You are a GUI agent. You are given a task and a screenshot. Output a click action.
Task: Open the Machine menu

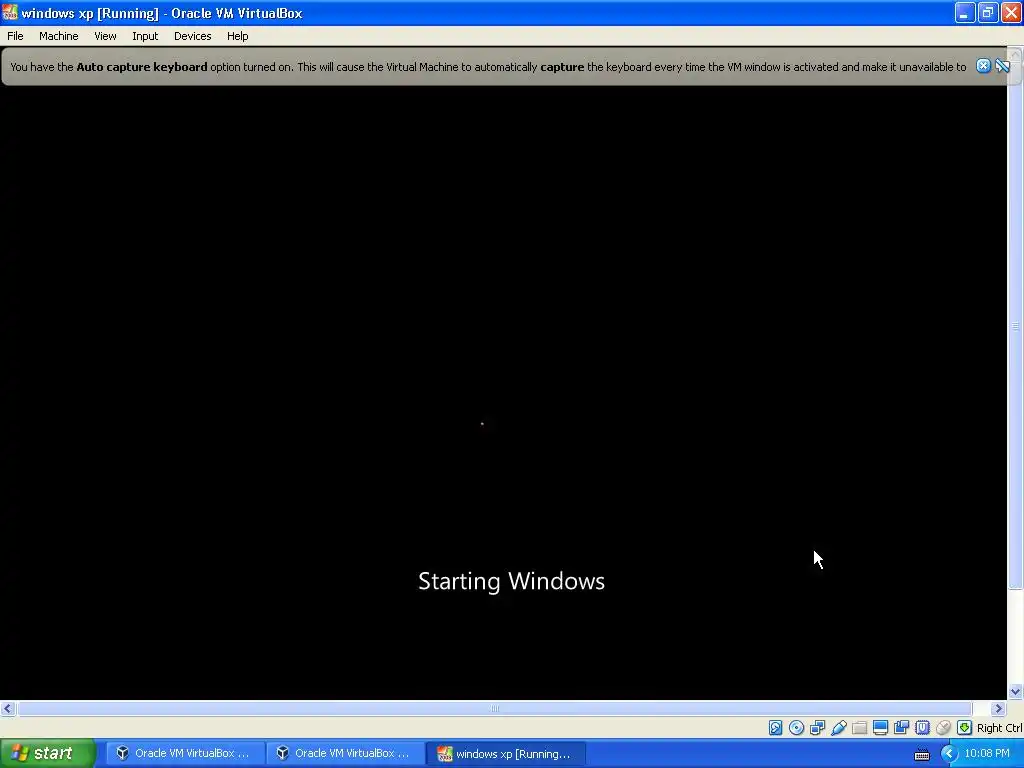pyautogui.click(x=59, y=36)
